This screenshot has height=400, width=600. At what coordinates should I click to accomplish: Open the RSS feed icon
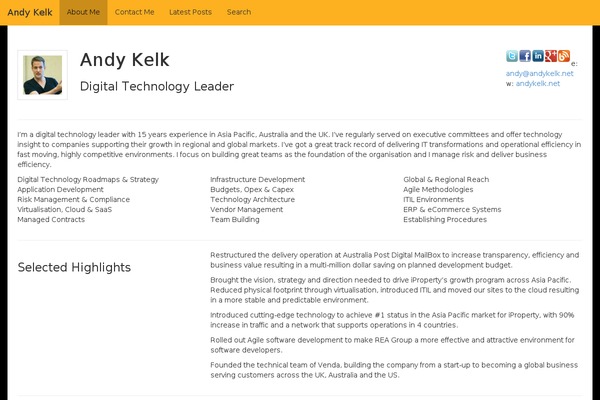pos(564,56)
